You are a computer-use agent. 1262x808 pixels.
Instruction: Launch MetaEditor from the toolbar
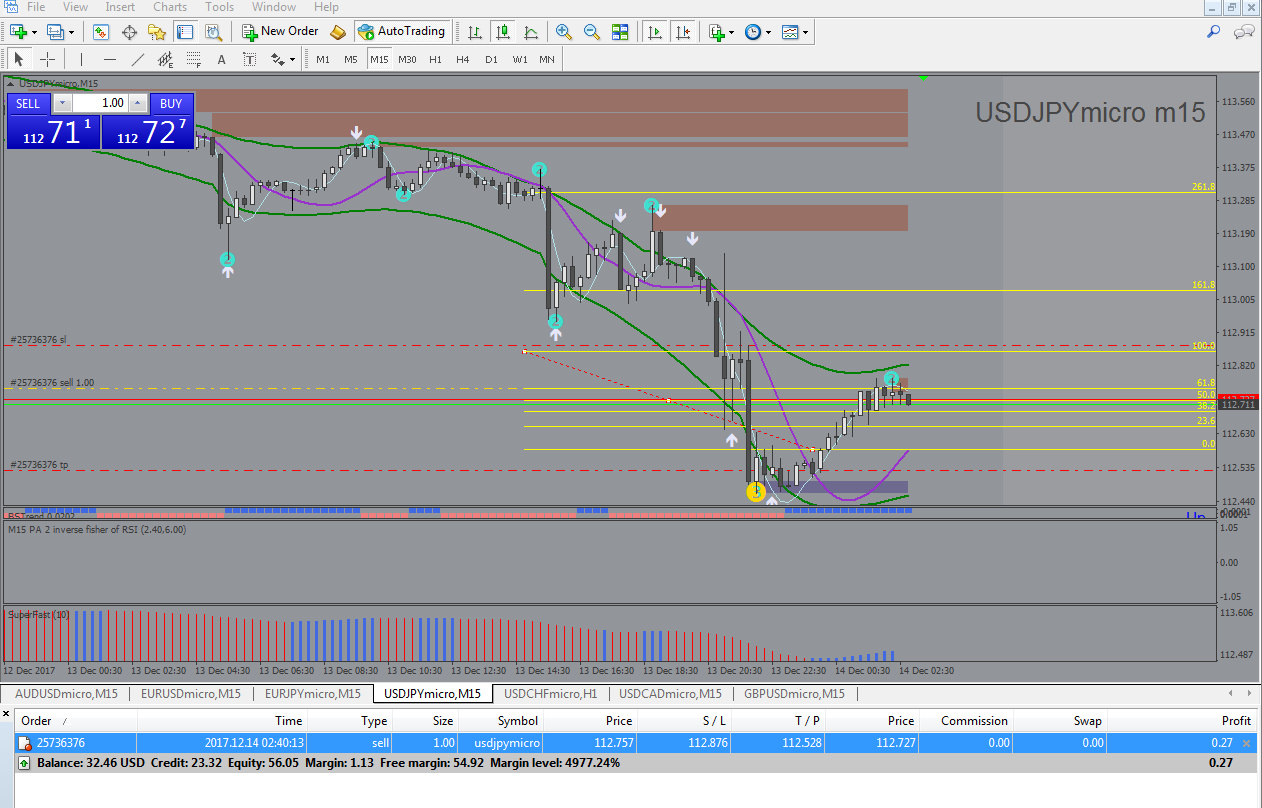click(x=338, y=32)
